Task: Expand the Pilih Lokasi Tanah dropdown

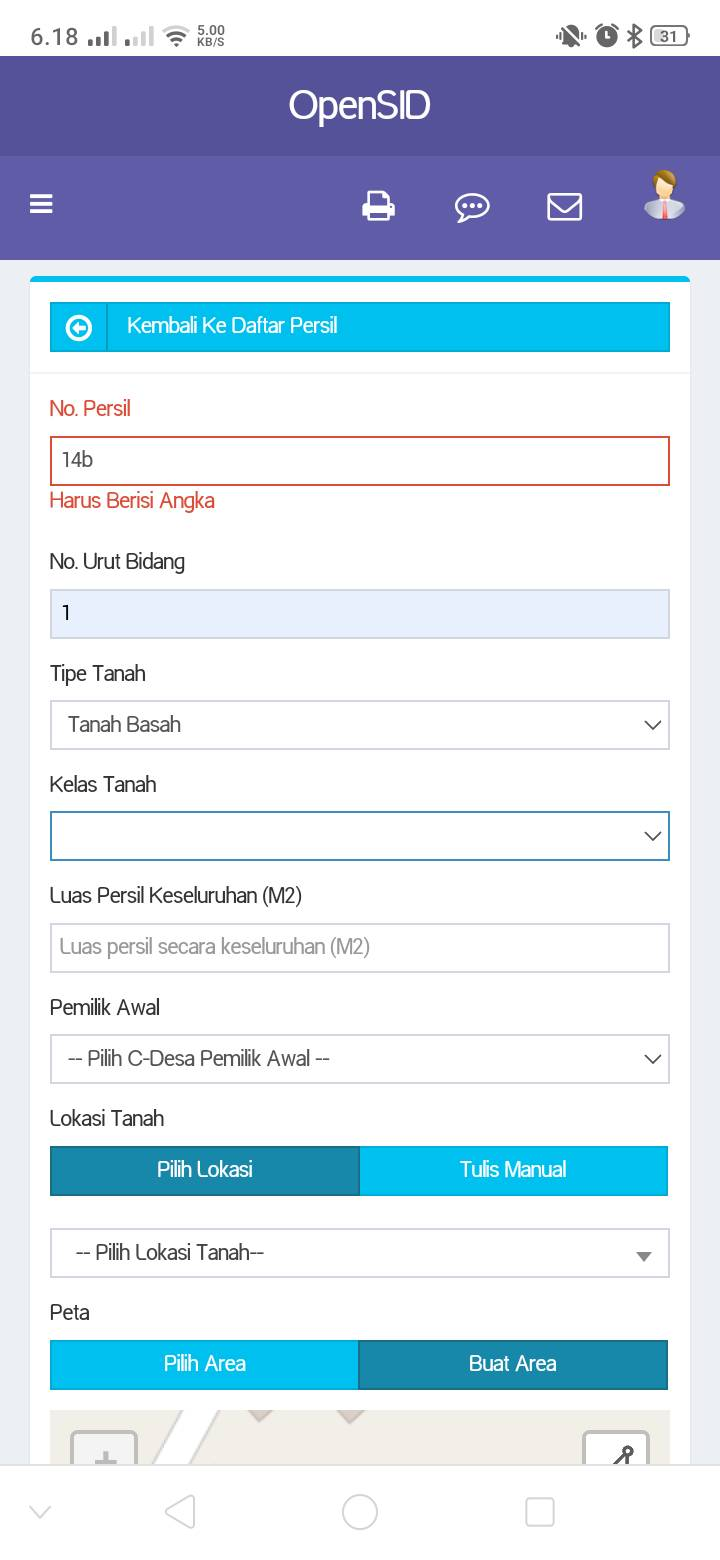Action: pos(360,1252)
